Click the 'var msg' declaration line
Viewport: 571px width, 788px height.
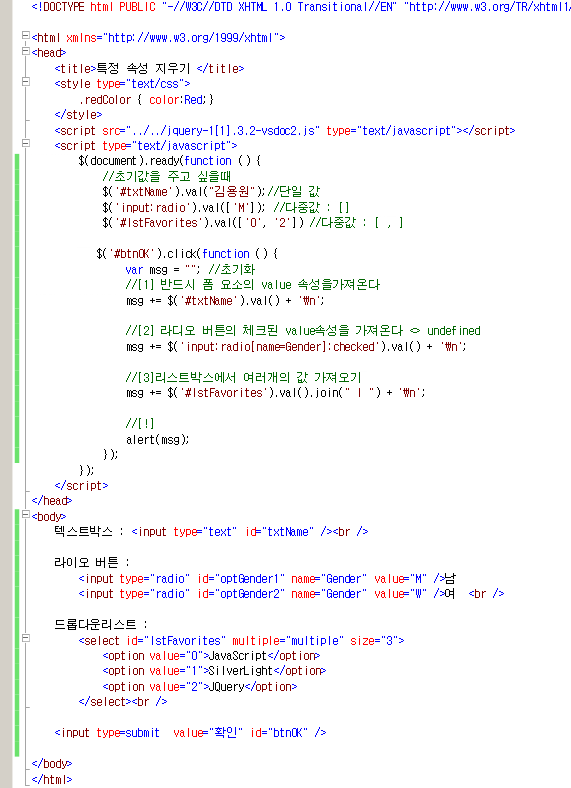(191, 269)
